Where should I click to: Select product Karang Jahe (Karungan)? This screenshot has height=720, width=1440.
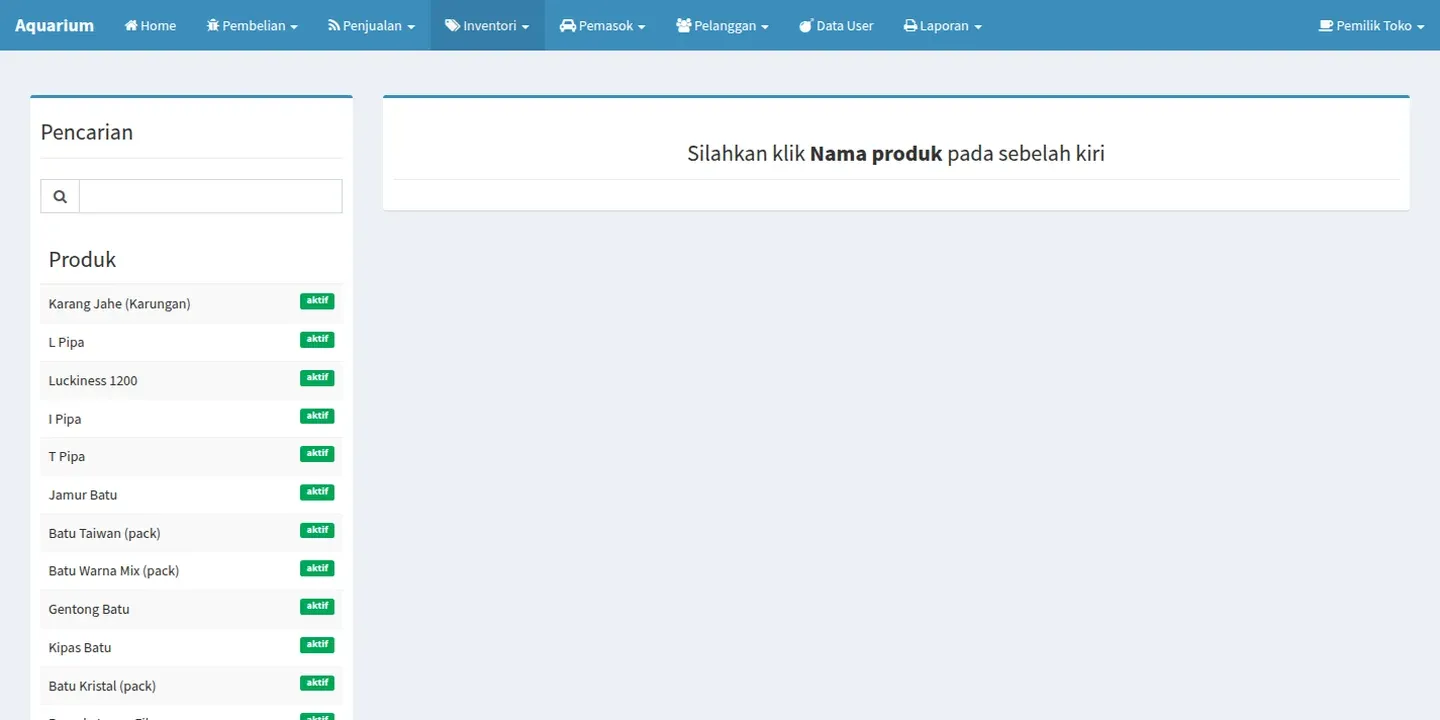[x=119, y=304]
